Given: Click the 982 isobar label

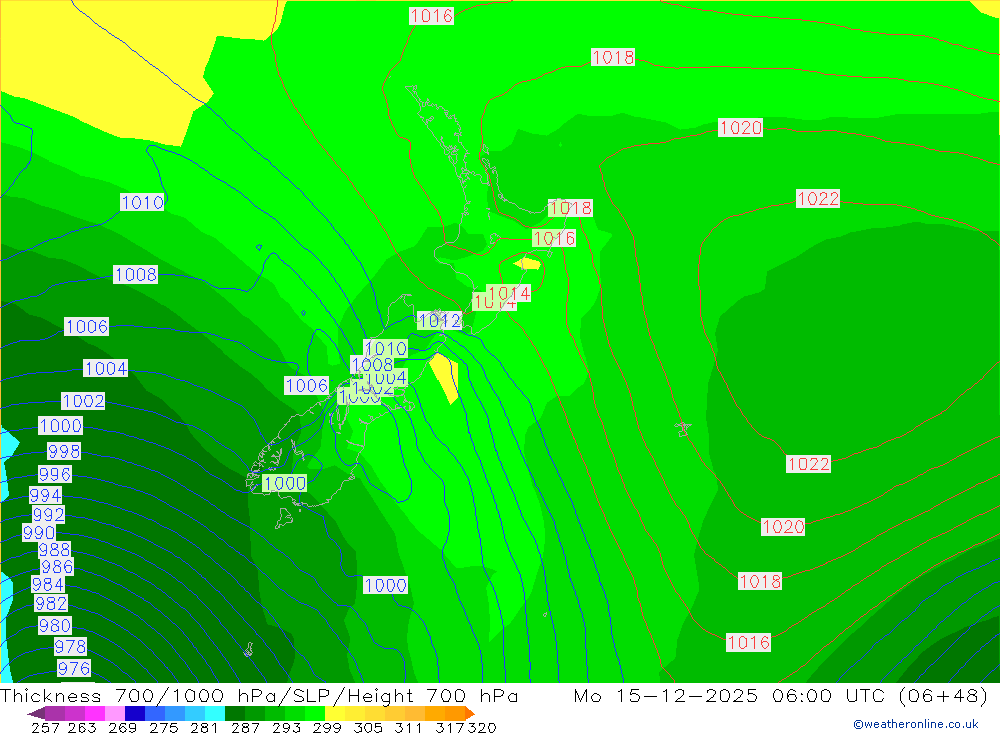Looking at the screenshot, I should [x=51, y=603].
